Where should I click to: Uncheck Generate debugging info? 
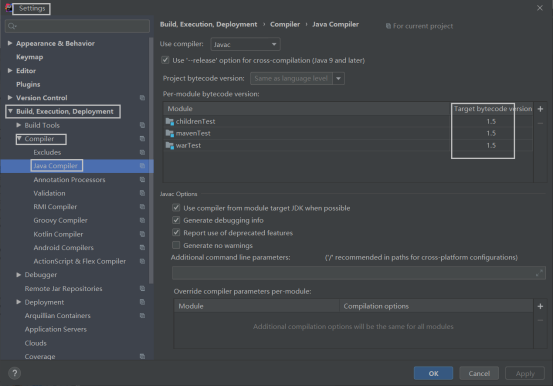(x=176, y=220)
